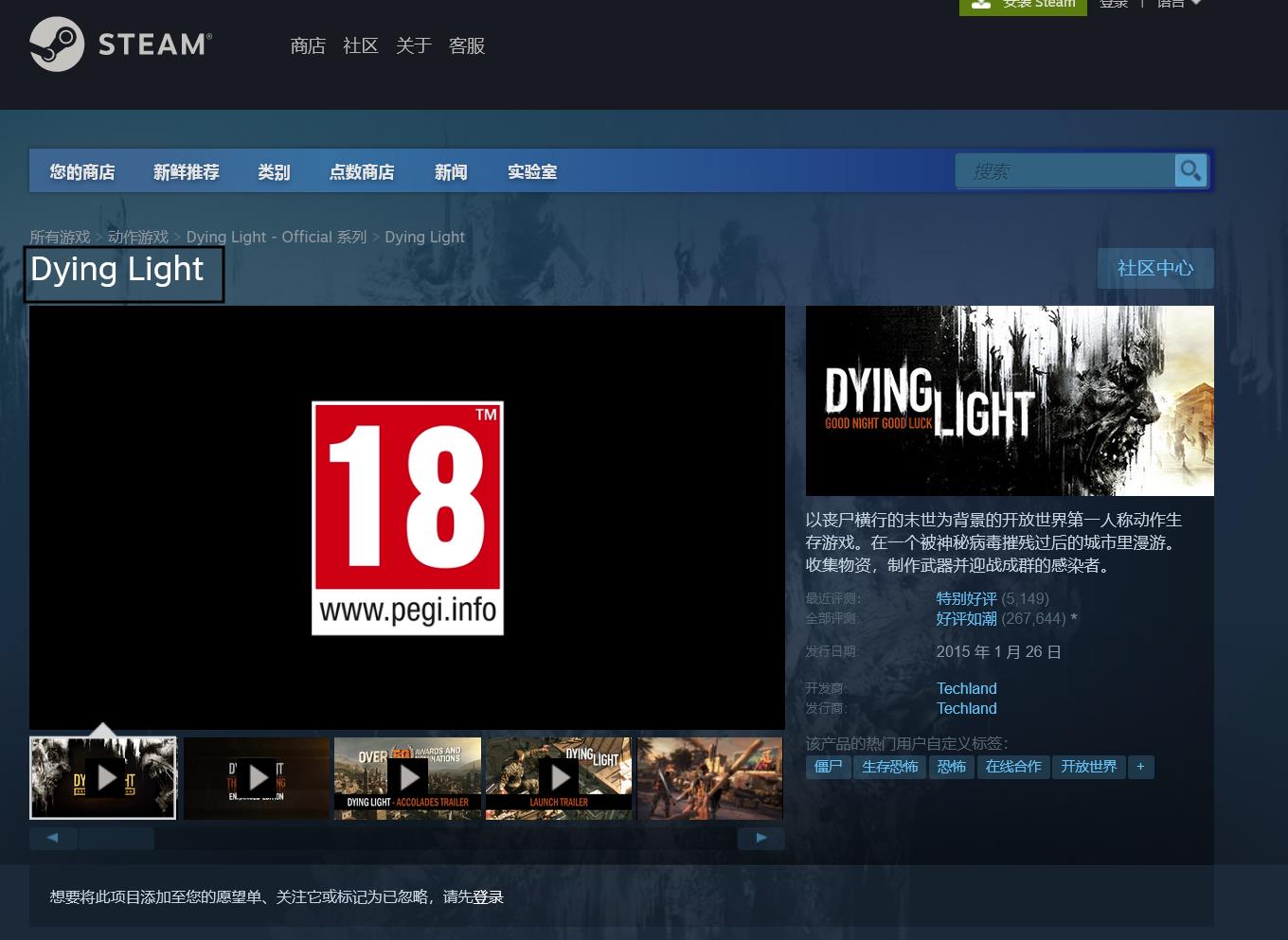
Task: Click the thumbnail strip scrollbar handle
Action: coord(116,838)
